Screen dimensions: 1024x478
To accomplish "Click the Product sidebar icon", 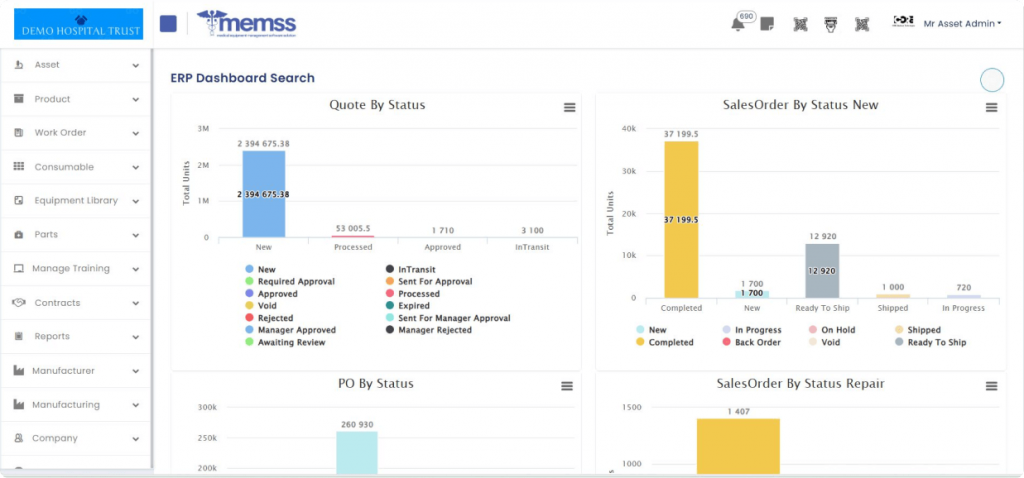I will 19,99.
